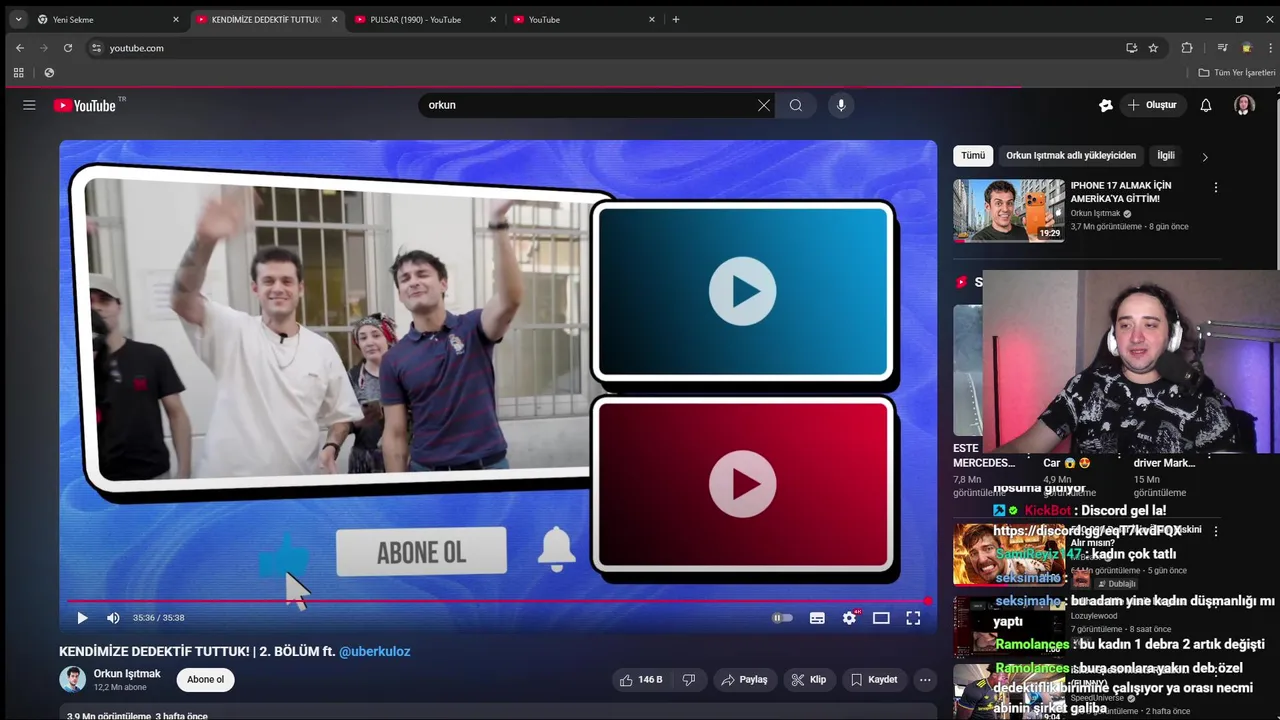Open Chrome profile icon
This screenshot has width=1280, height=720.
(x=1246, y=48)
